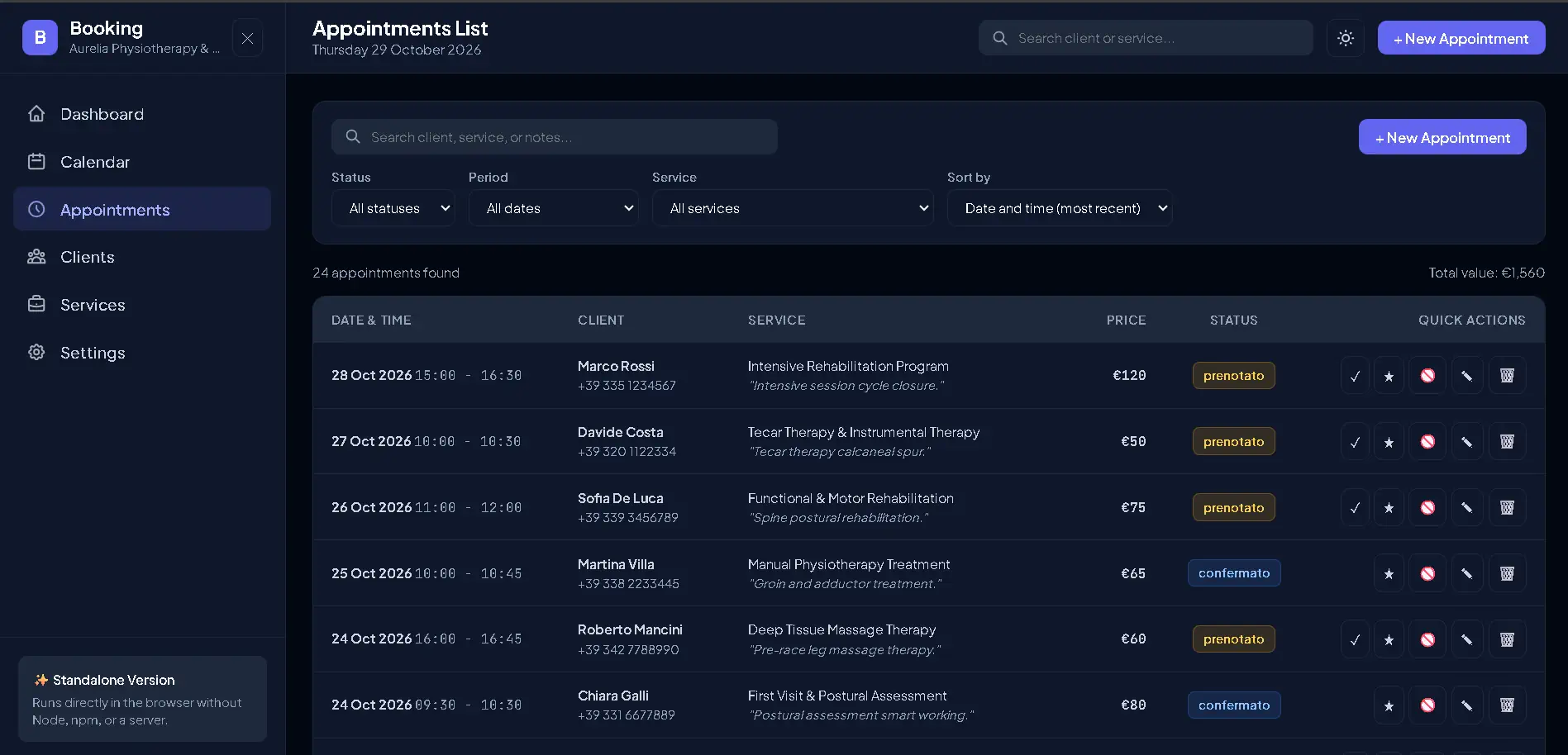Open the Service All services dropdown
Screen dimensions: 1568x755
[x=793, y=208]
